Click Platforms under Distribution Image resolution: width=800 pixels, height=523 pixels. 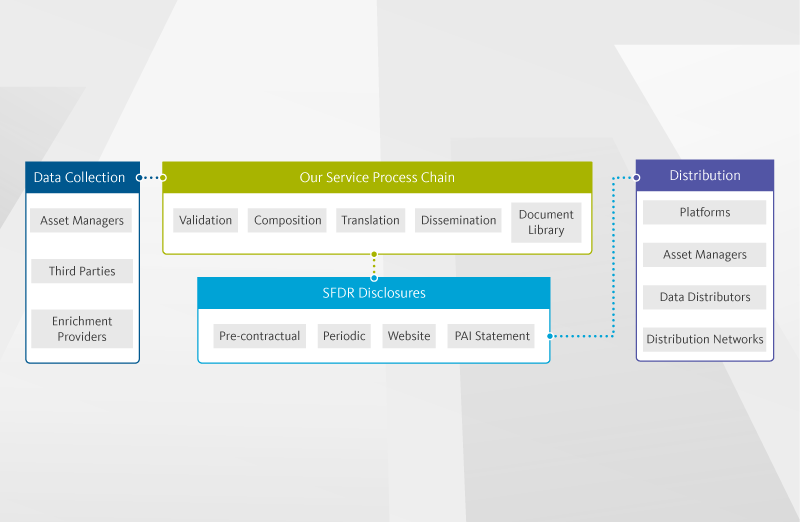[x=705, y=212]
